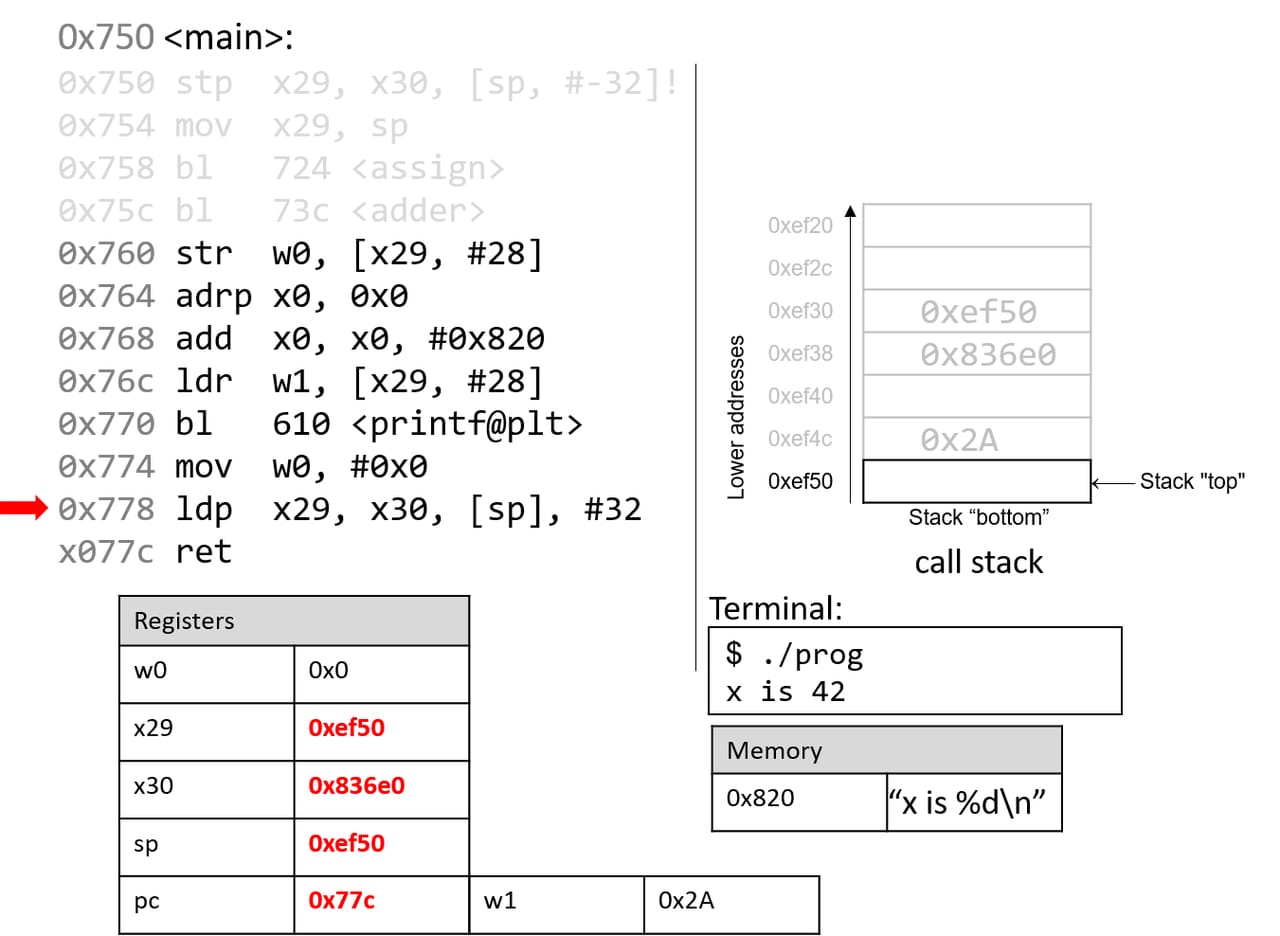This screenshot has width=1280, height=936.
Task: Click the upward Lower addresses arrow
Action: point(850,340)
